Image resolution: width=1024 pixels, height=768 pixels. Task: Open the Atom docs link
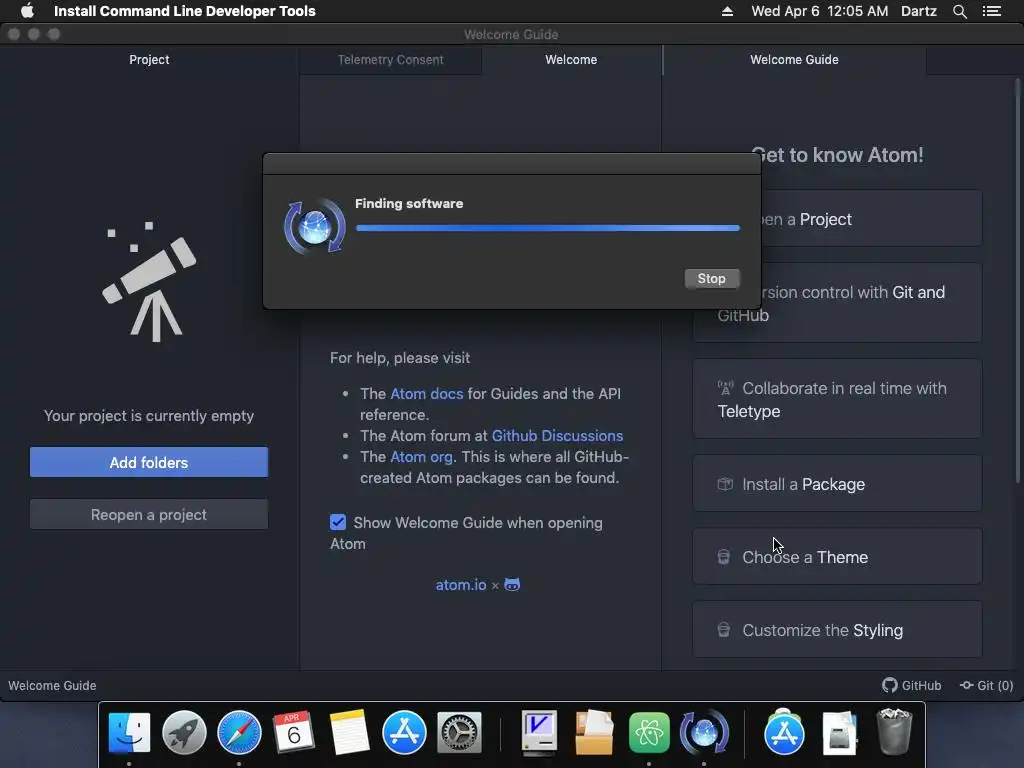tap(426, 394)
